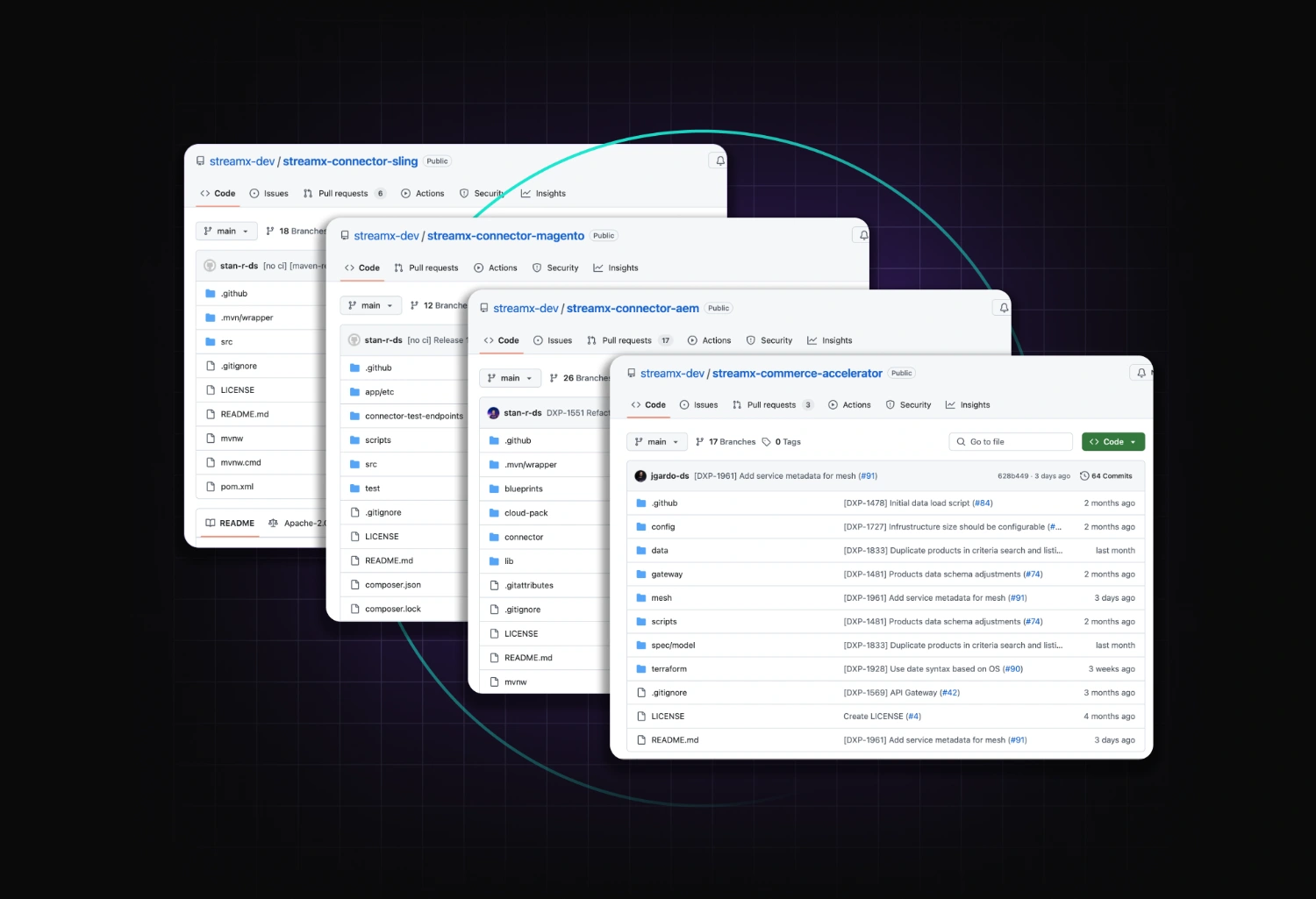Click the scripts folder icon in connector-magento
This screenshot has width=1316, height=899.
[x=354, y=439]
